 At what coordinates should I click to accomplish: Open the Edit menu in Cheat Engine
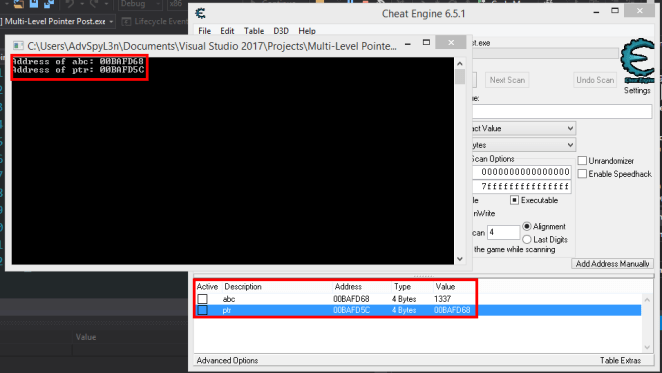pos(227,31)
